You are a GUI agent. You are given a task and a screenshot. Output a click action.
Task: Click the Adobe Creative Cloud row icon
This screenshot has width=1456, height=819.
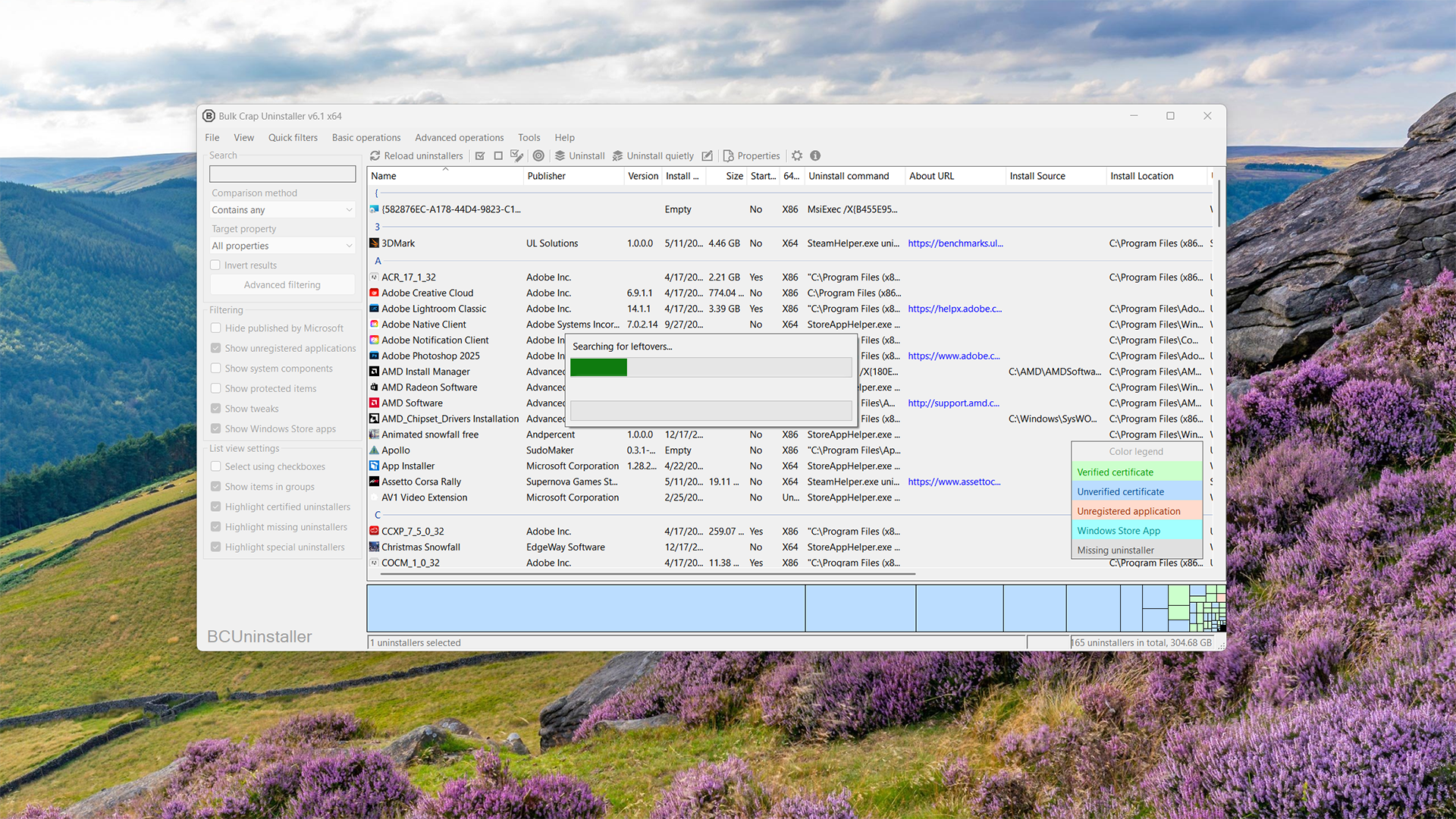[x=374, y=293]
